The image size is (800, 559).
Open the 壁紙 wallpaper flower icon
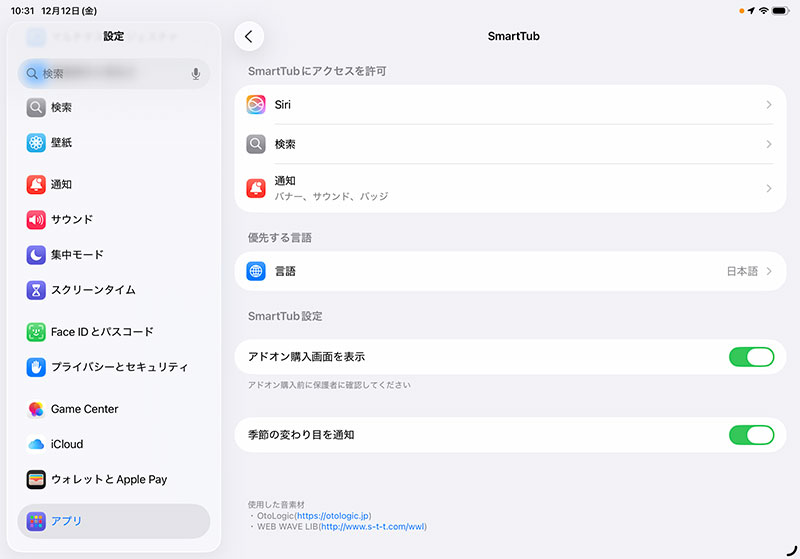(36, 143)
